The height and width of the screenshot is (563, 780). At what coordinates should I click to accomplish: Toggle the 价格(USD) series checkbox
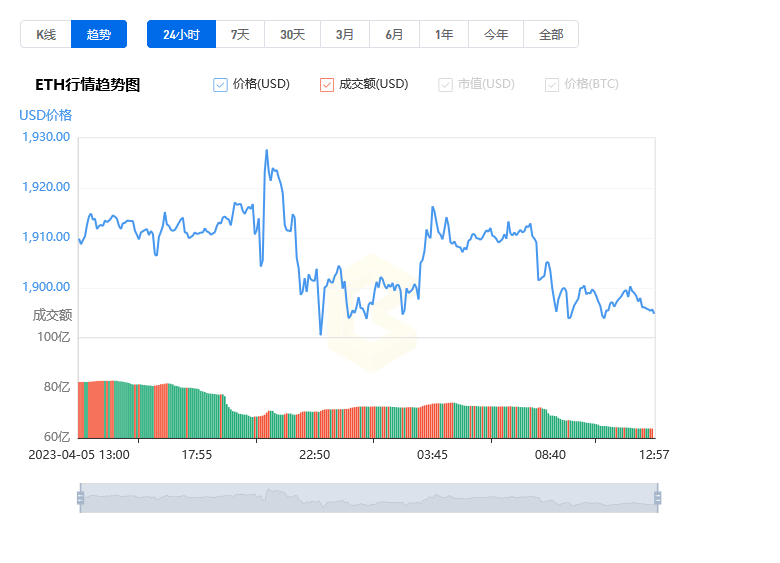(220, 85)
